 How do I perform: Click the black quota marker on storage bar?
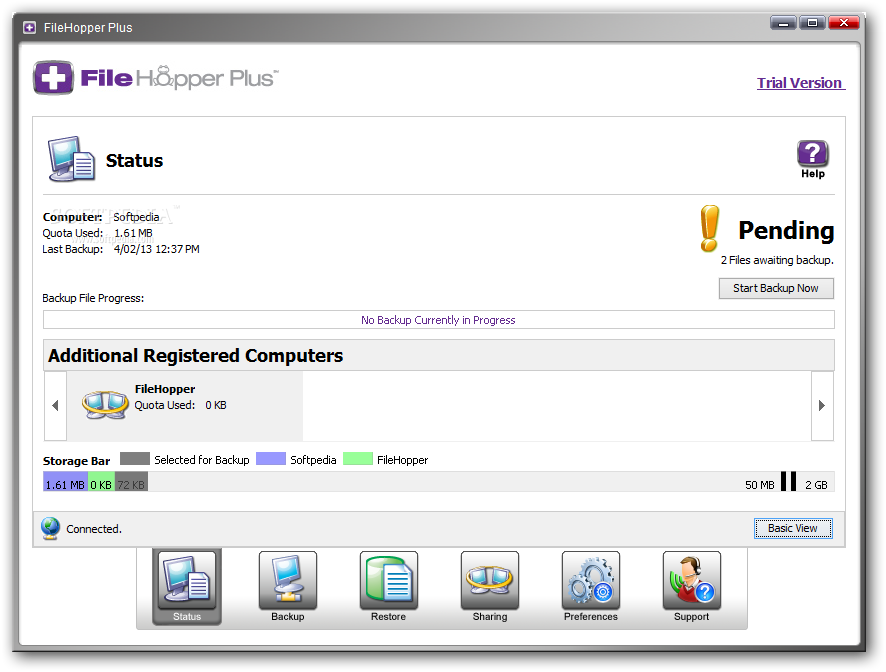coord(789,482)
